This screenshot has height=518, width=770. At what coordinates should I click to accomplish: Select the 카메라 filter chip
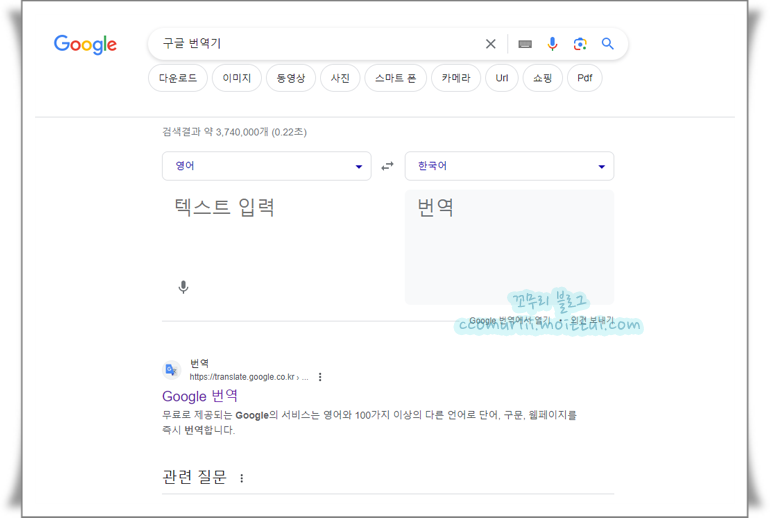click(x=456, y=78)
